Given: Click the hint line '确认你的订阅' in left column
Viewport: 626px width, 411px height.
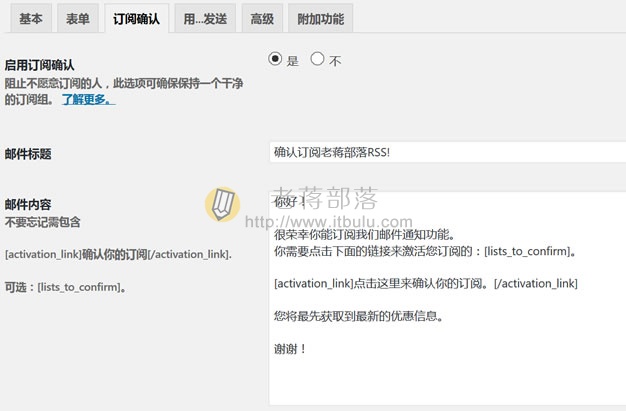Looking at the screenshot, I should (118, 254).
